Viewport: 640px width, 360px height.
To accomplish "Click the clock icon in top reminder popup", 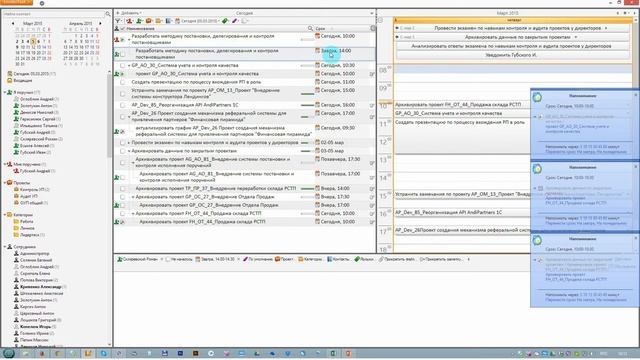I will [x=538, y=97].
